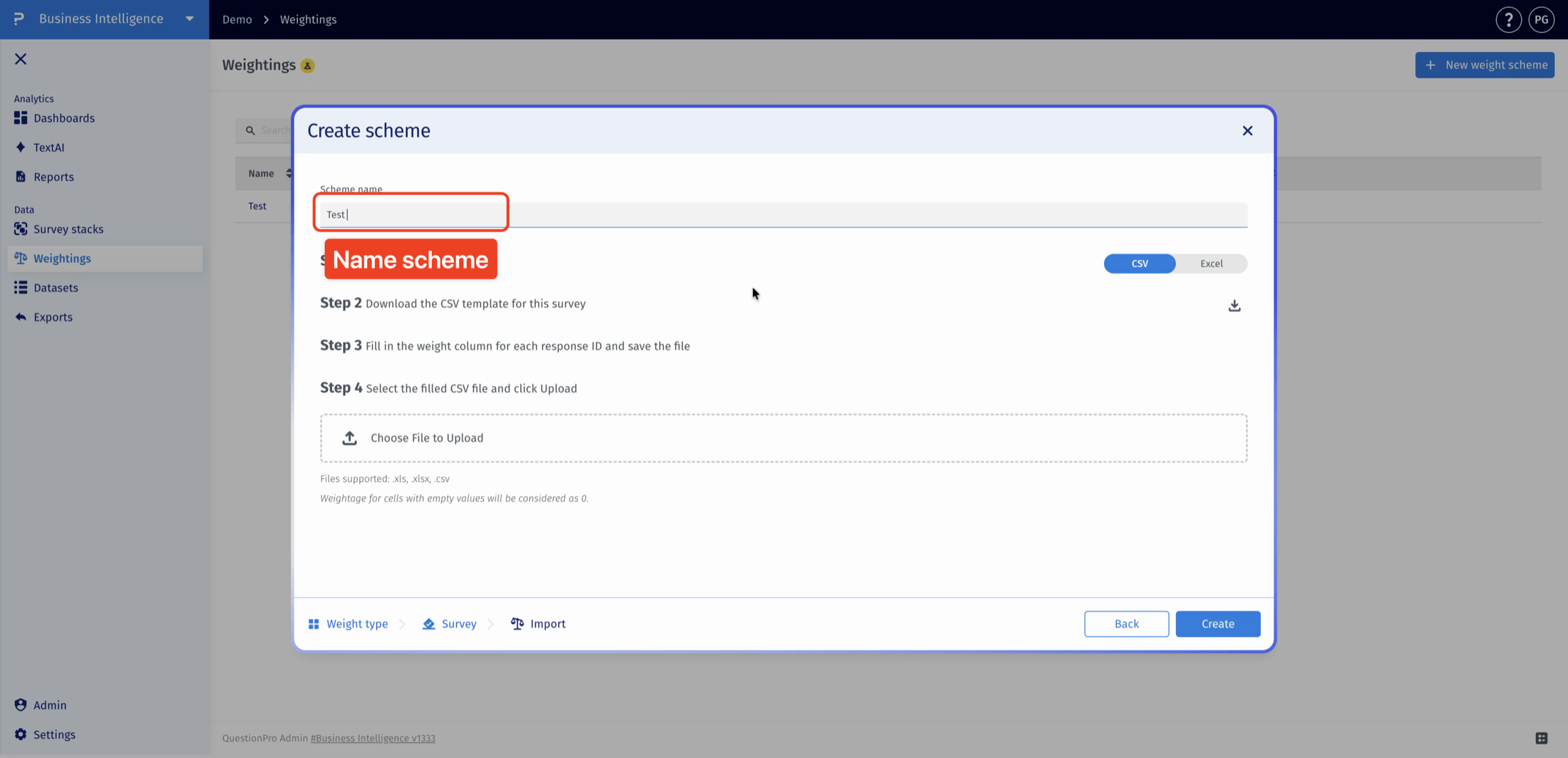Image resolution: width=1568 pixels, height=758 pixels.
Task: Expand the Business Intelligence dropdown
Action: pos(190,19)
